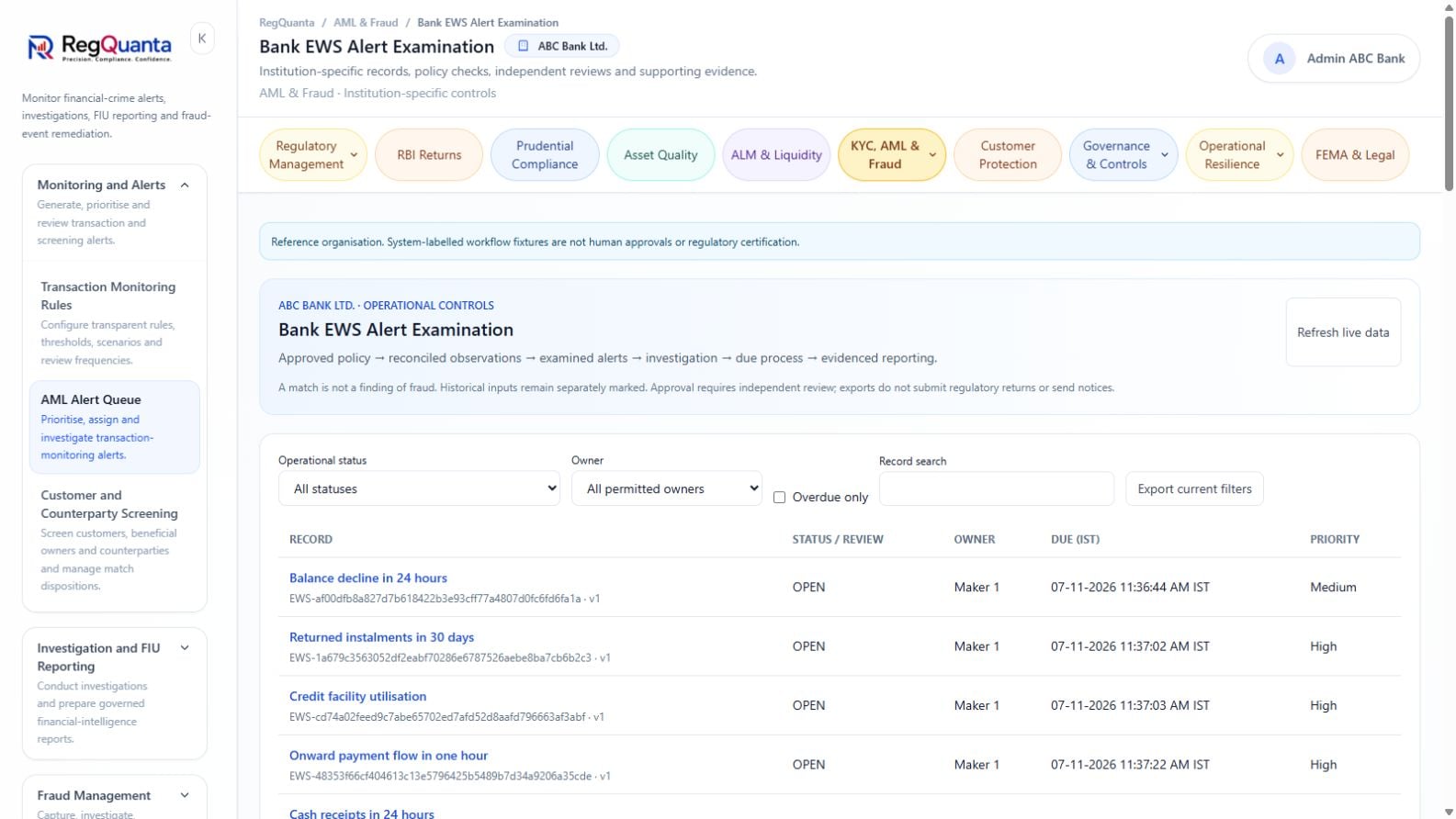Click the Refresh live data button
Image resolution: width=1456 pixels, height=819 pixels.
click(1343, 332)
